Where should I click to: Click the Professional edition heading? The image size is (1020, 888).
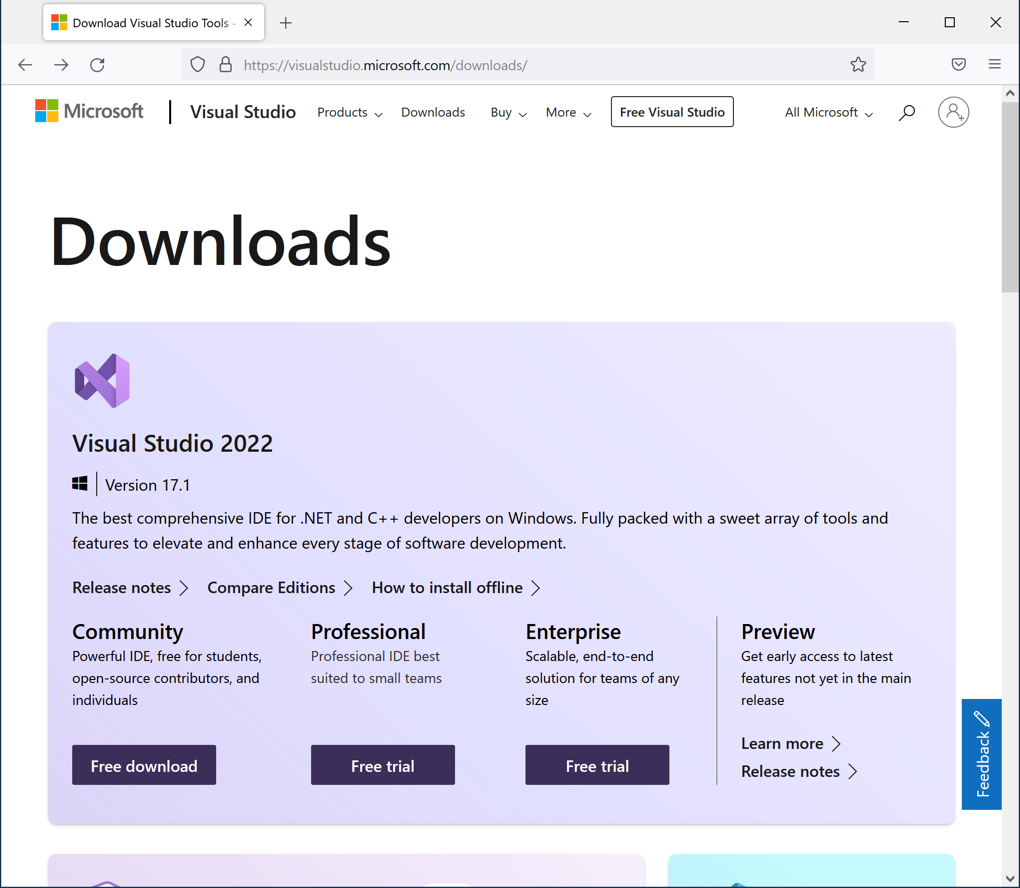pos(368,632)
